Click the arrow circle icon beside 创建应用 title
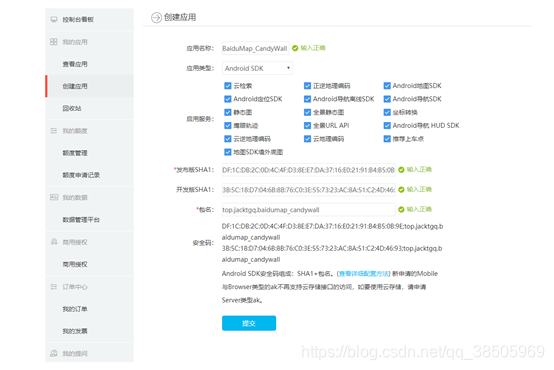Image resolution: width=554 pixels, height=370 pixels. coord(156,17)
